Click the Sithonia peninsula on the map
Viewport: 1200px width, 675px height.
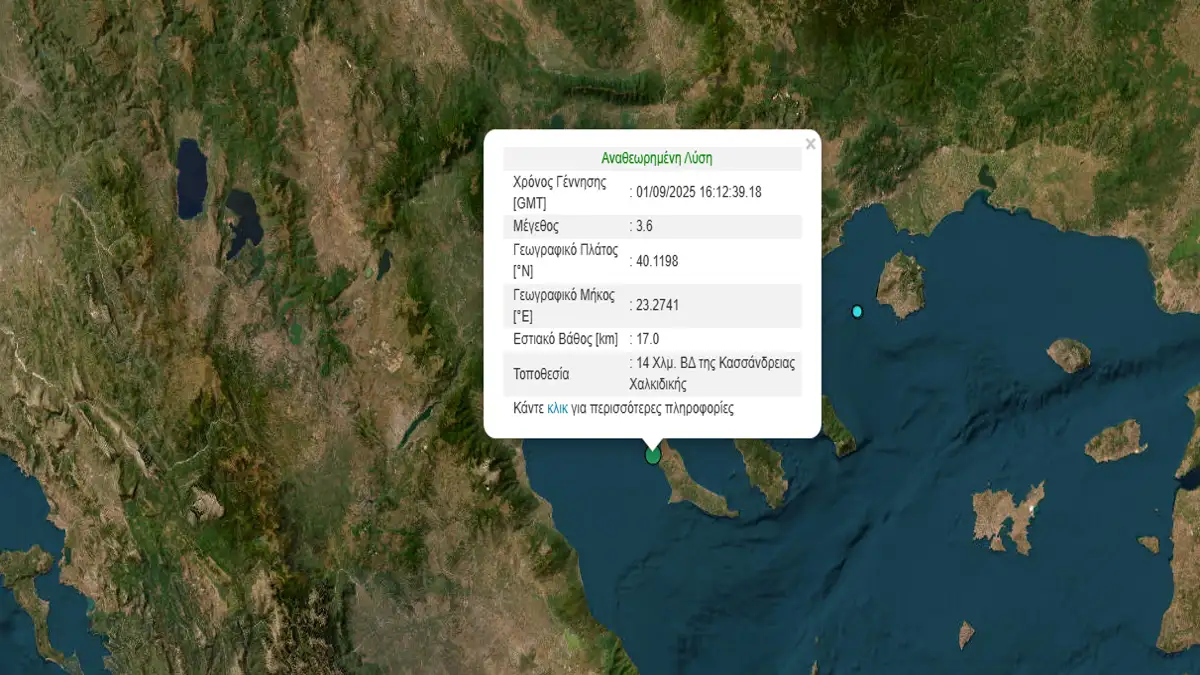765,468
